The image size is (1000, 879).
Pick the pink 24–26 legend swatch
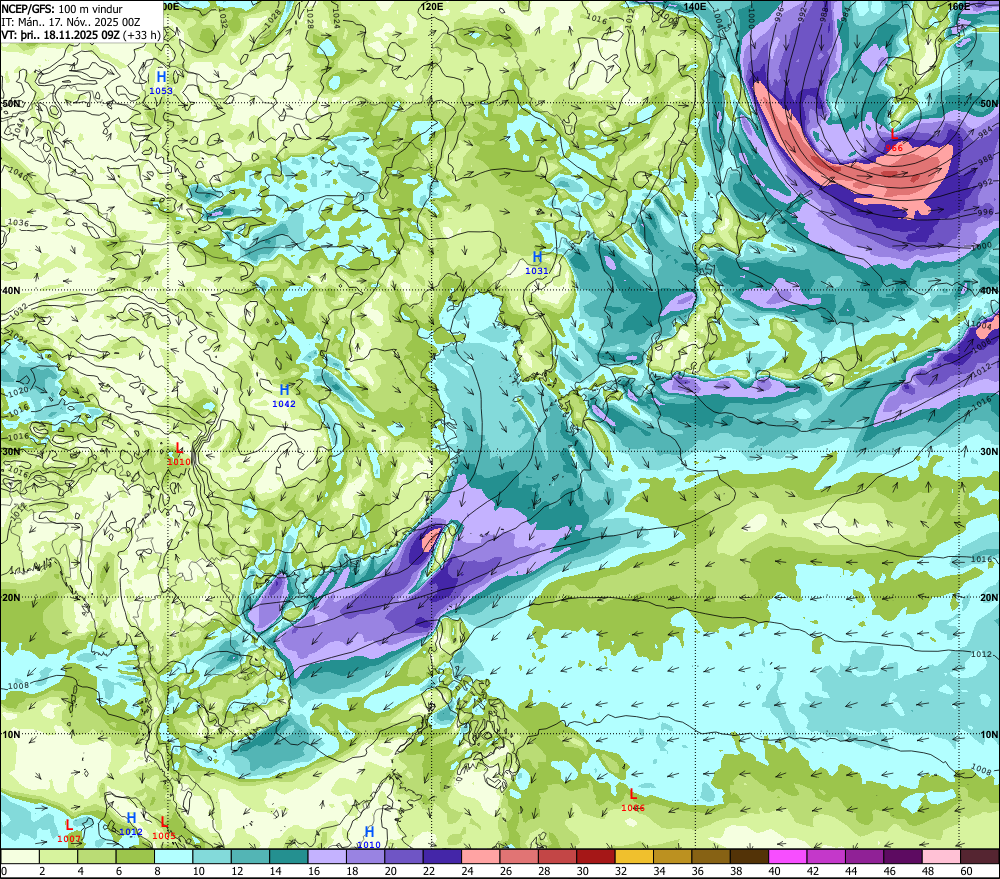481,857
